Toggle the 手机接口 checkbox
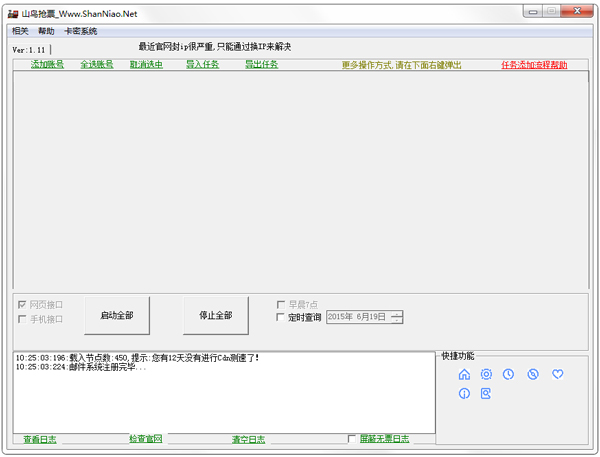Screen dimensions: 600x457 (22, 319)
